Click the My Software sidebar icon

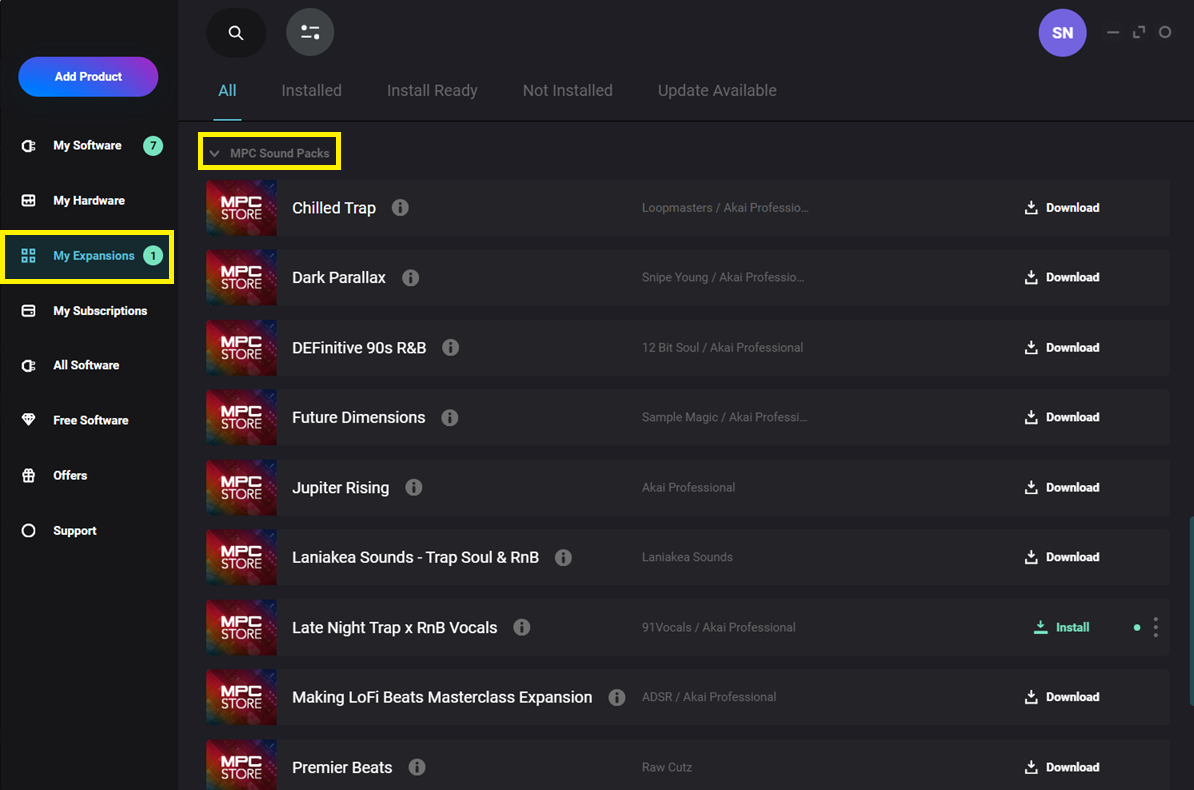click(x=28, y=146)
